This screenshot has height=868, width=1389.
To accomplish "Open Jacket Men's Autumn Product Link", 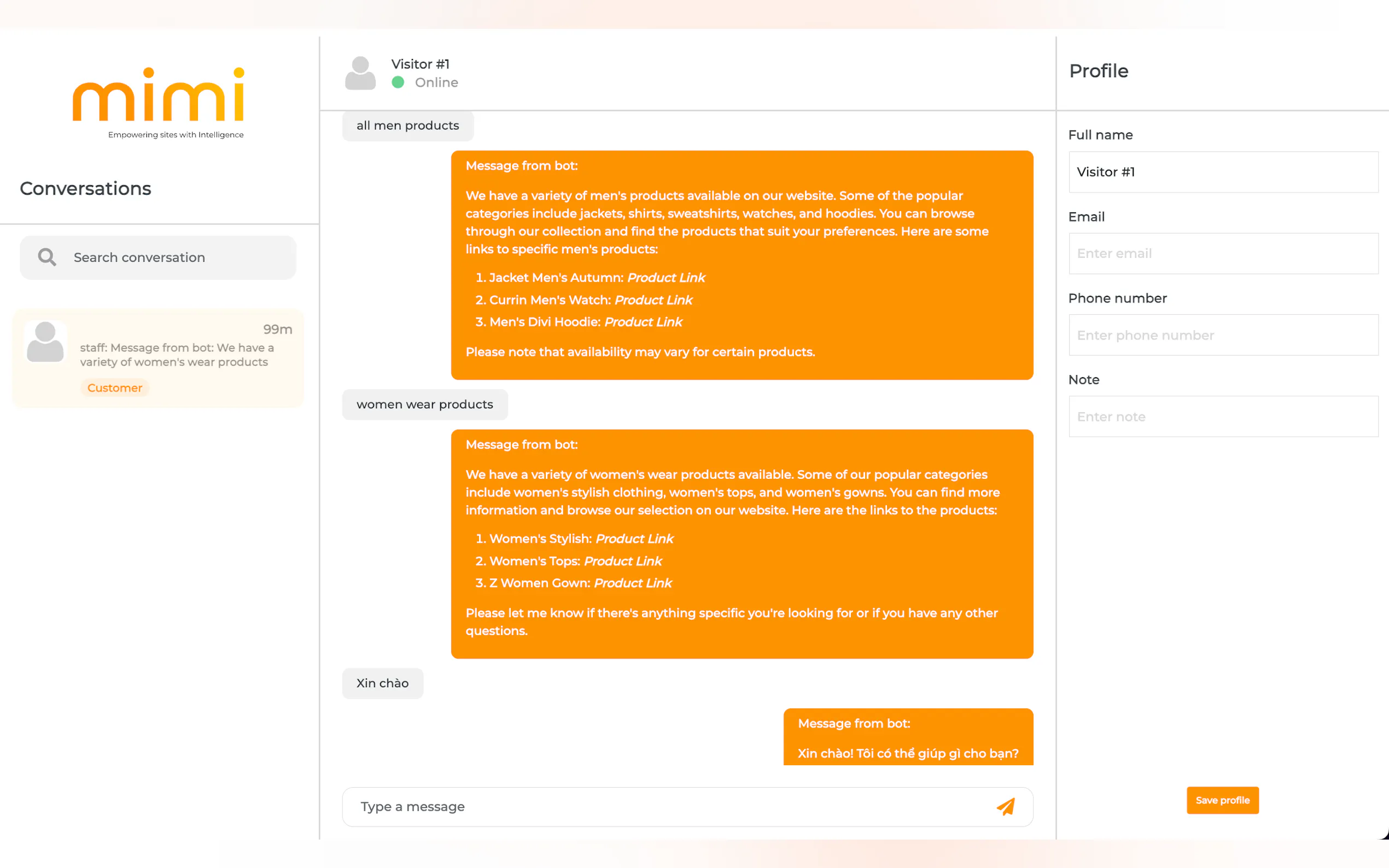I will point(666,278).
